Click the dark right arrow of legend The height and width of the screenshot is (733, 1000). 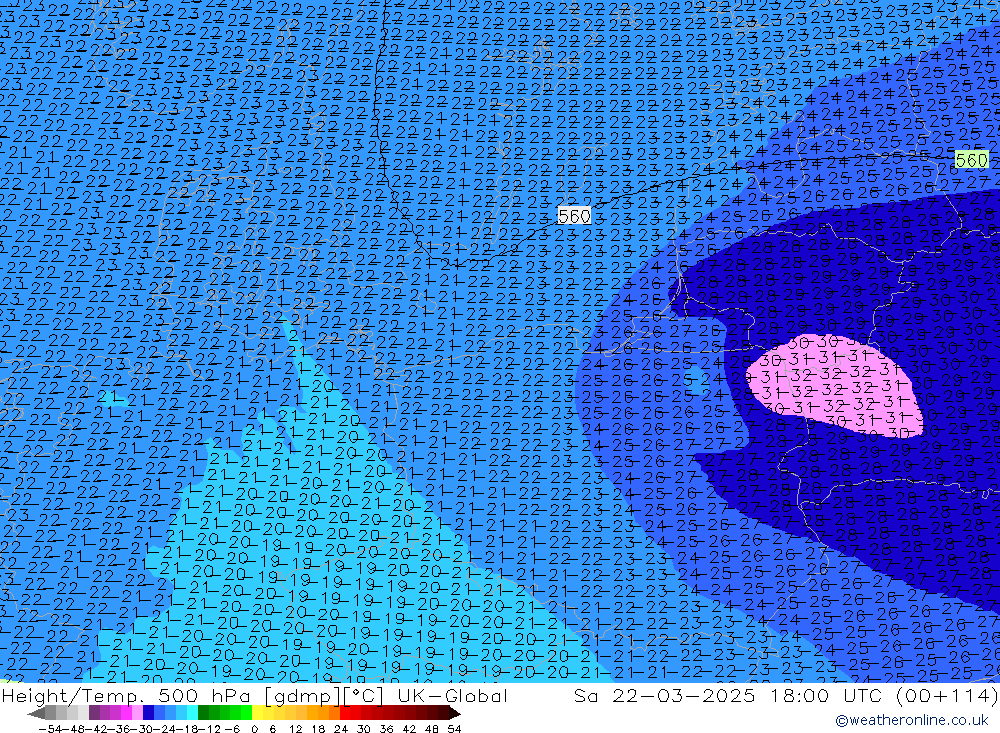(455, 713)
